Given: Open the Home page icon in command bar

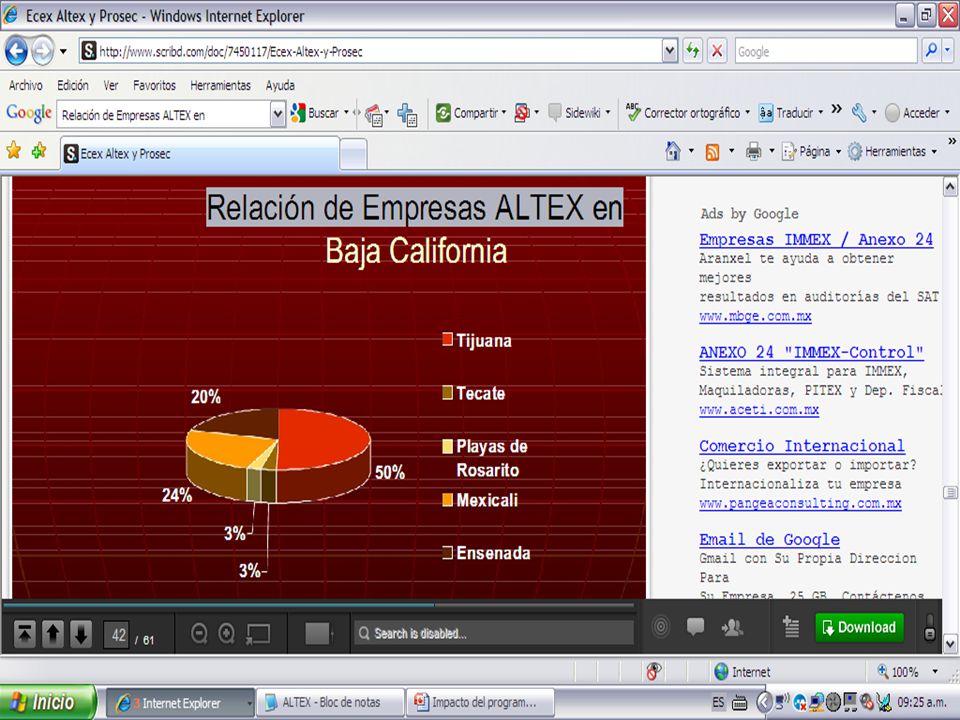Looking at the screenshot, I should [673, 151].
